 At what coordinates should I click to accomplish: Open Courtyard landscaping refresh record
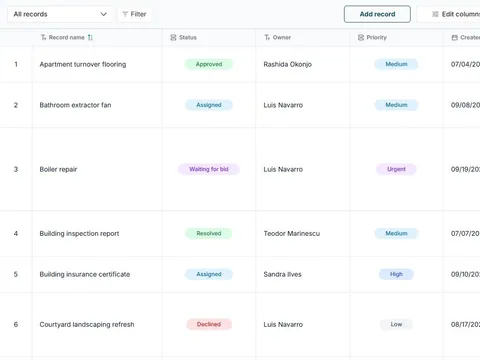[x=87, y=324]
